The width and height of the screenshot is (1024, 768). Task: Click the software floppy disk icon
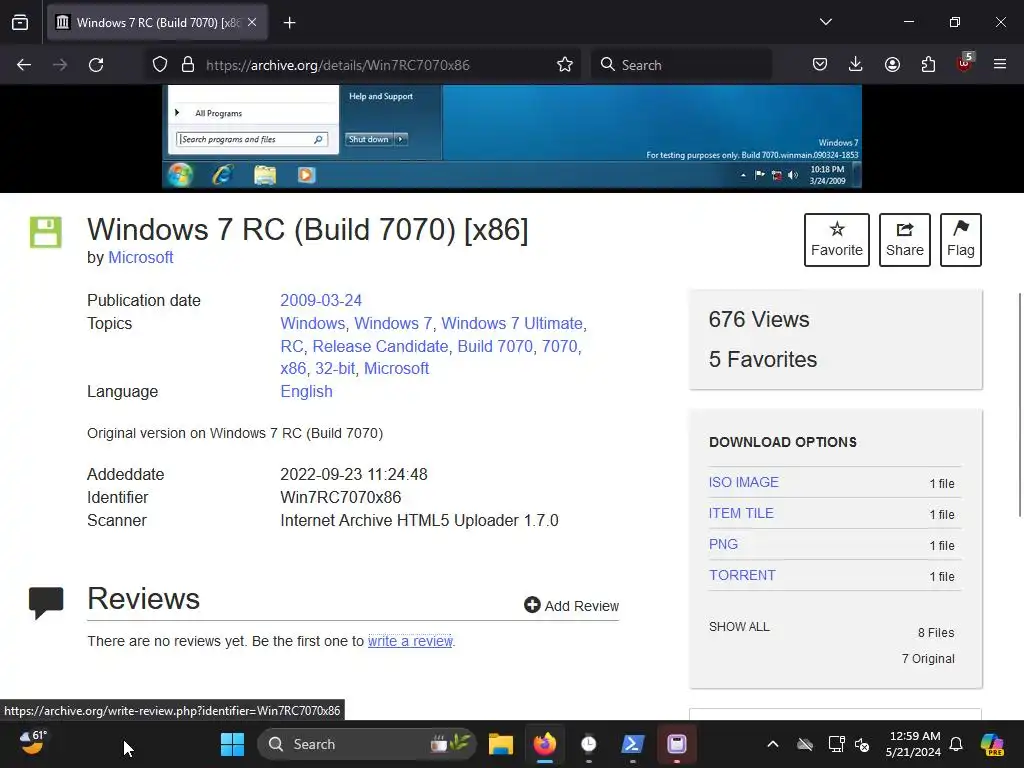(x=46, y=232)
